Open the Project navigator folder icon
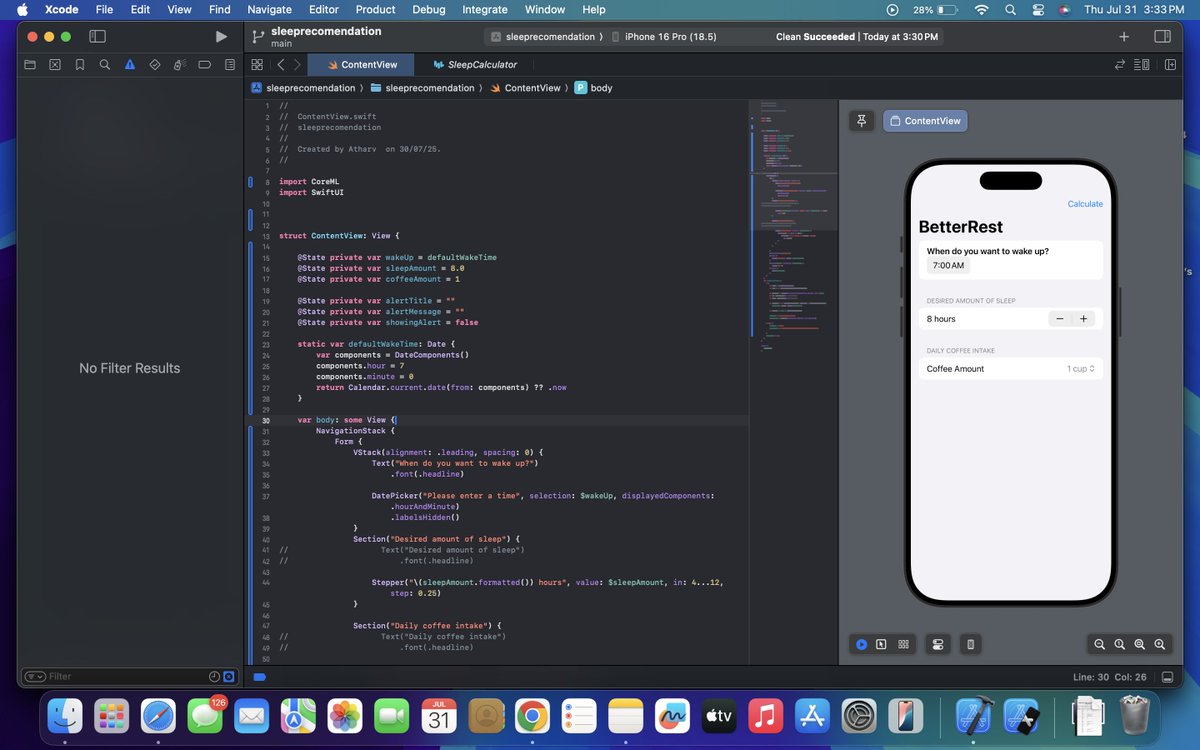 30,64
